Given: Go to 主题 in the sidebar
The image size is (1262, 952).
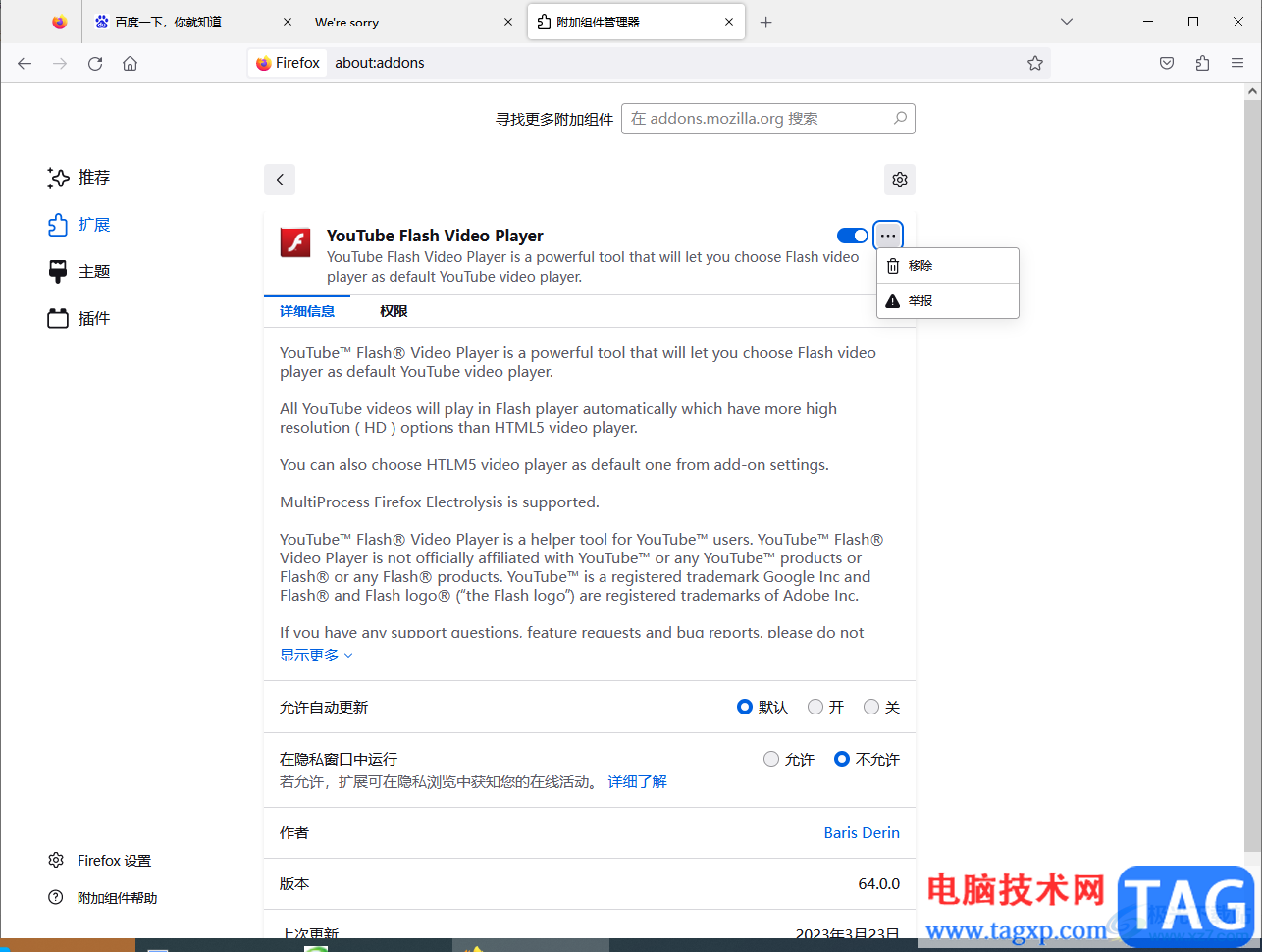Looking at the screenshot, I should coord(79,272).
